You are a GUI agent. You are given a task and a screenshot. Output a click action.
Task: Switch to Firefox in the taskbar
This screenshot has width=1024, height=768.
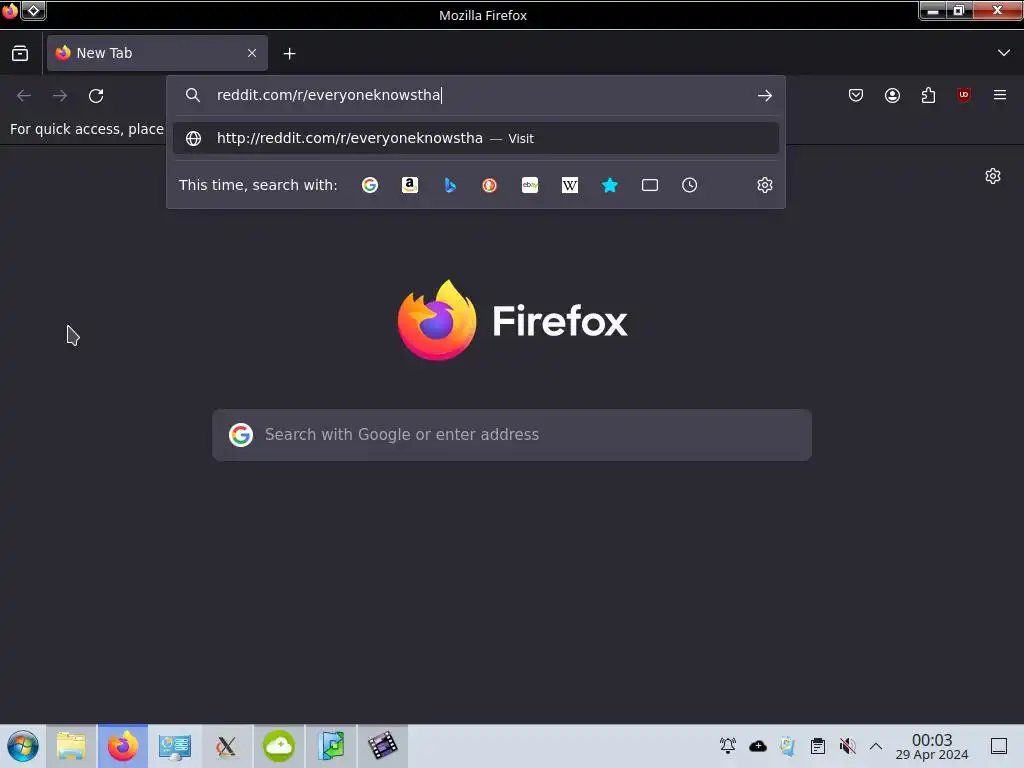click(x=123, y=746)
